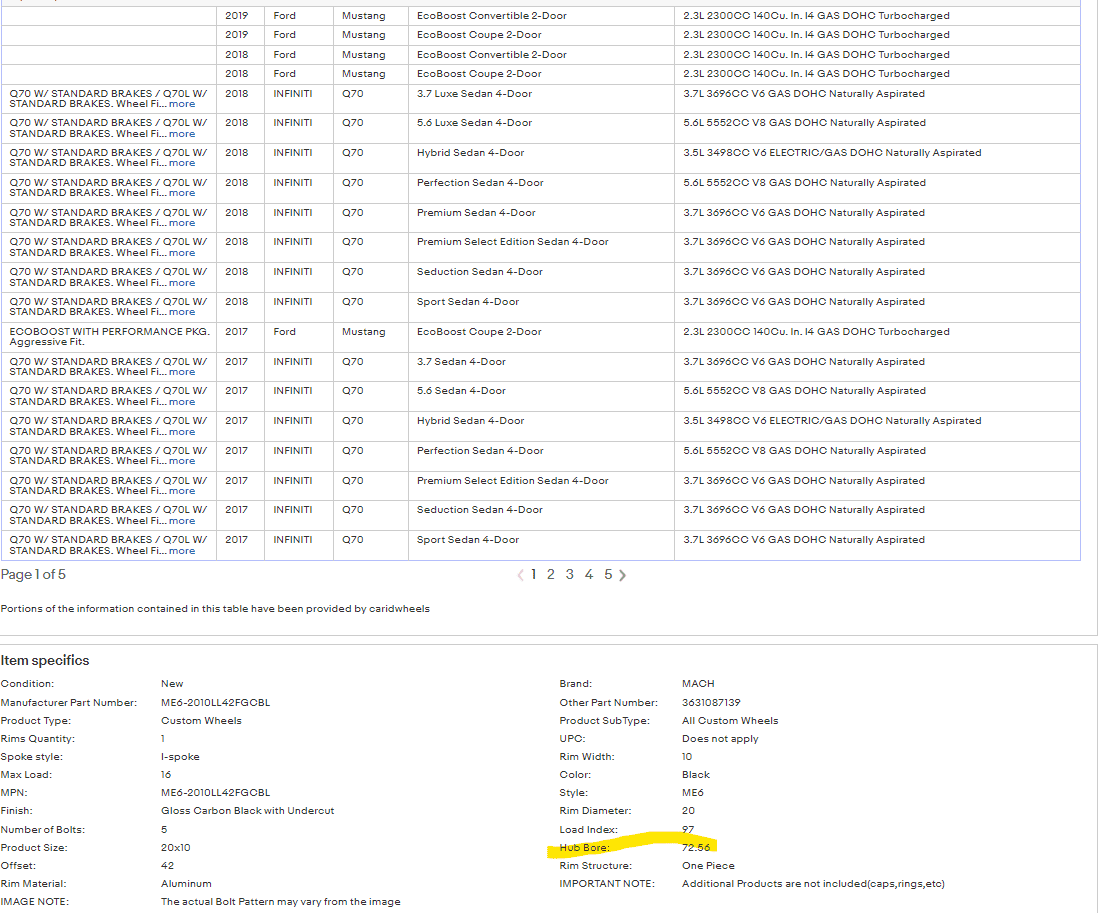Show 'more' notes for 2018 Perfection Sedan row
This screenshot has width=1104, height=913.
[182, 193]
